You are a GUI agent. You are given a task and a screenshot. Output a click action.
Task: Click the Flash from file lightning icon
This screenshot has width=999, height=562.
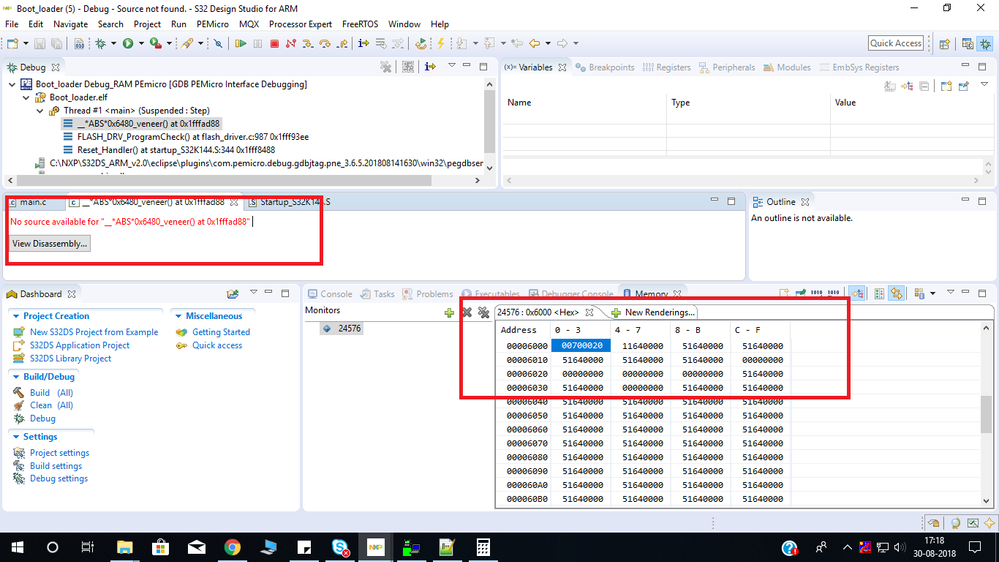440,43
